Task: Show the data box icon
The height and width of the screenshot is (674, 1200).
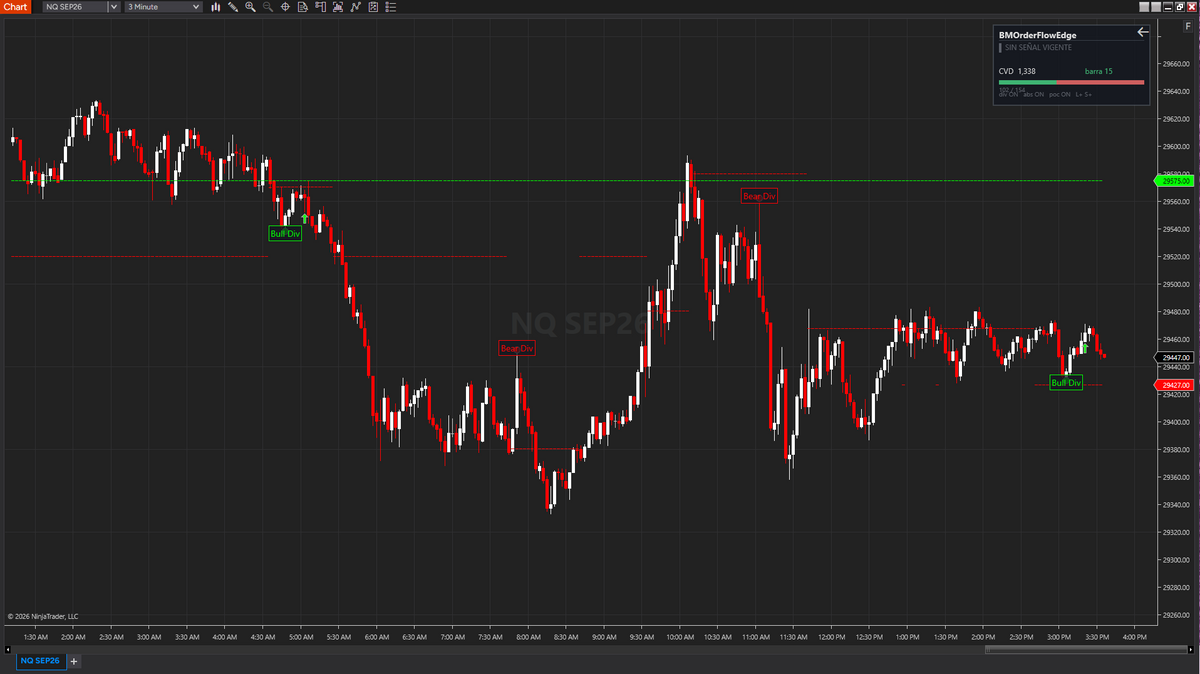Action: pos(302,7)
